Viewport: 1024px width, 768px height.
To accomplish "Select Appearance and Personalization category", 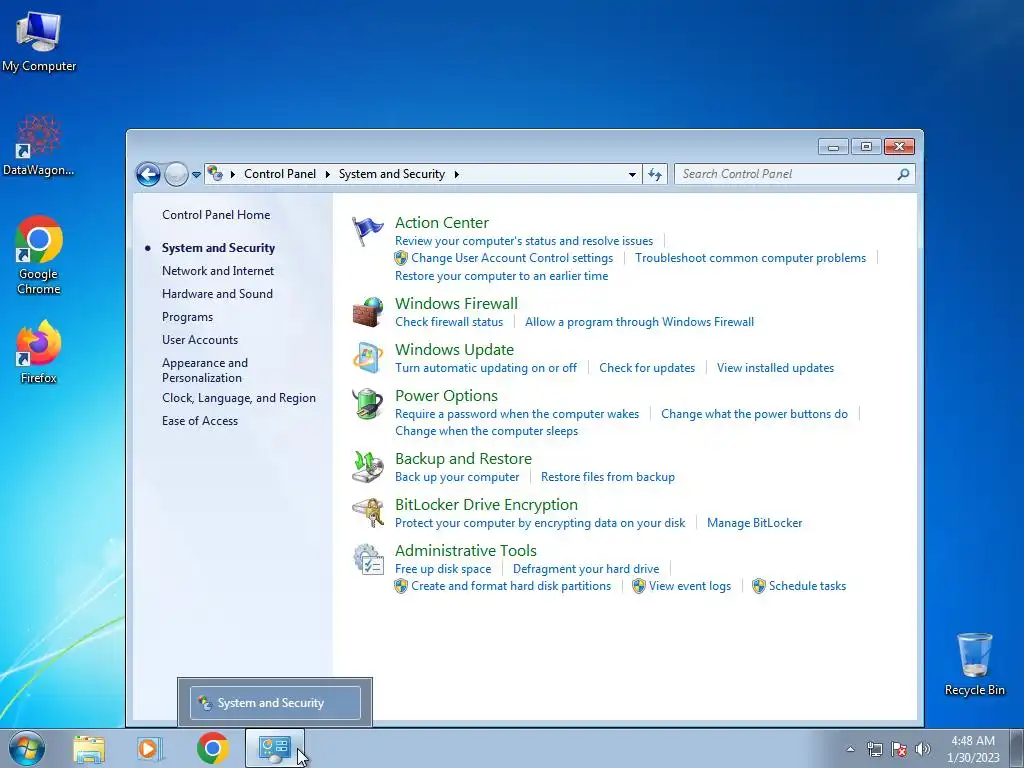I will pos(205,370).
